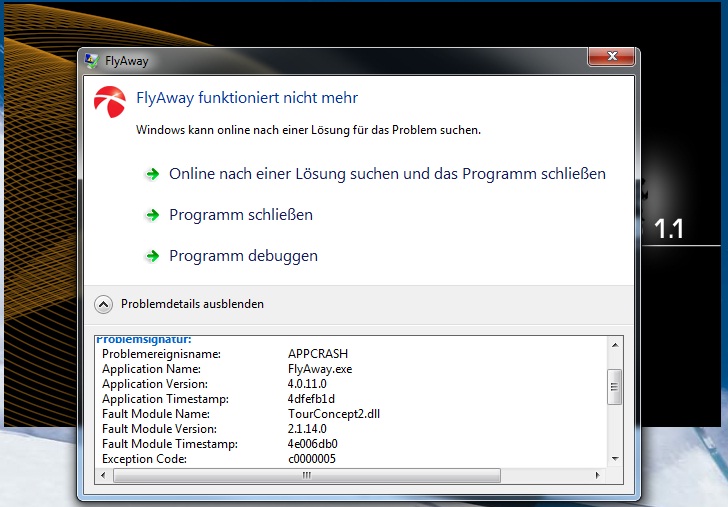Click the 4.0.11.0 application version value

(x=307, y=384)
